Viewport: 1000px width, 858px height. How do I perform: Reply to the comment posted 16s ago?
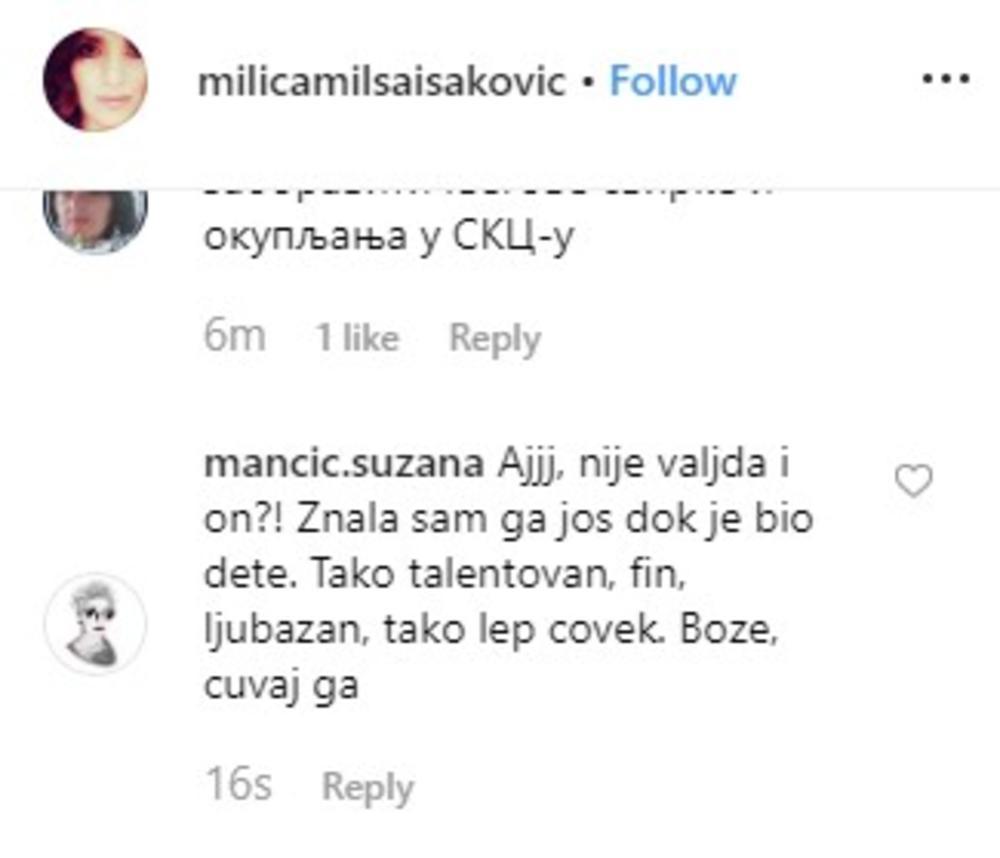(x=368, y=787)
